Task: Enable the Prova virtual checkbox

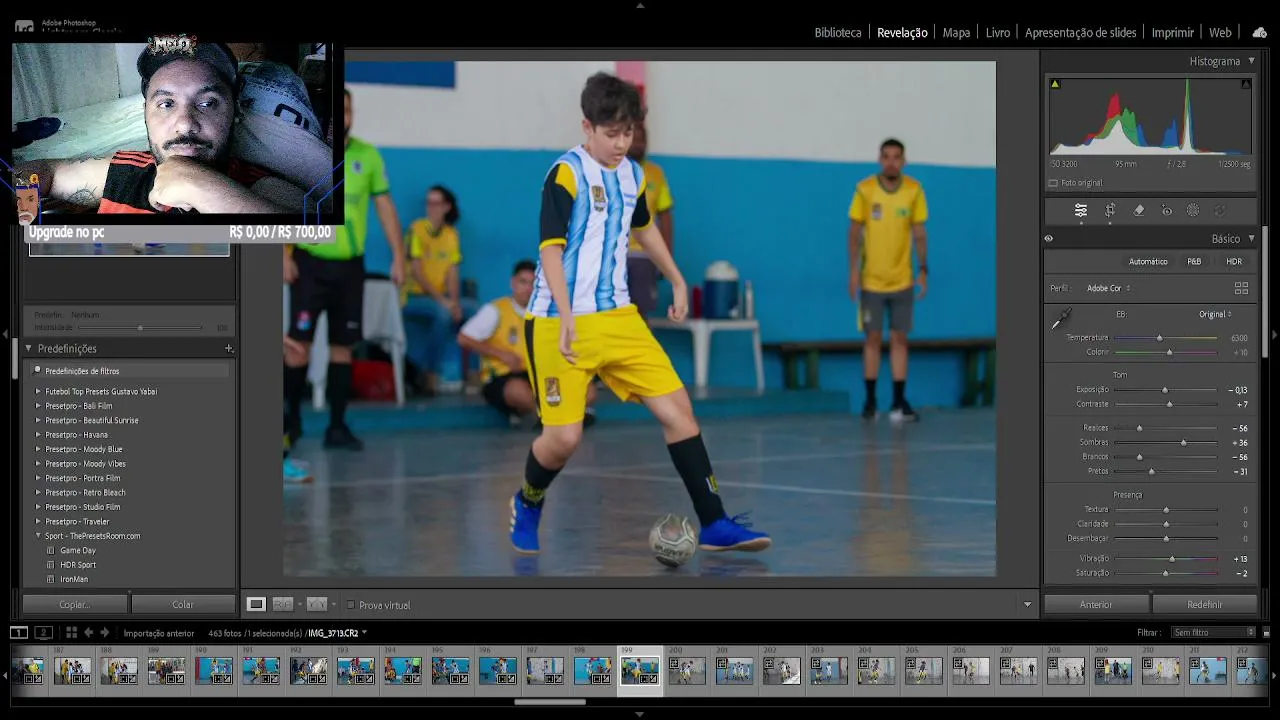Action: click(x=350, y=605)
